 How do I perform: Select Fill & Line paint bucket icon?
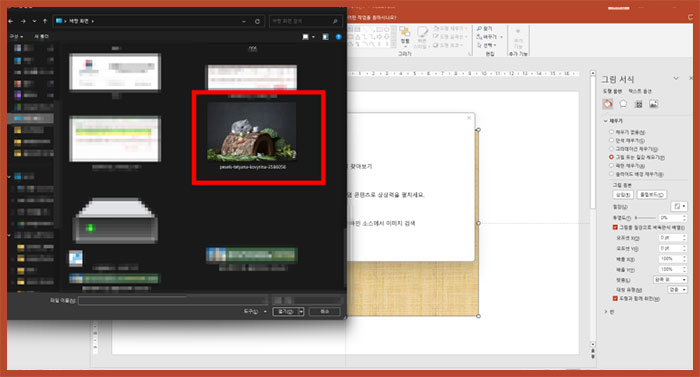[608, 104]
